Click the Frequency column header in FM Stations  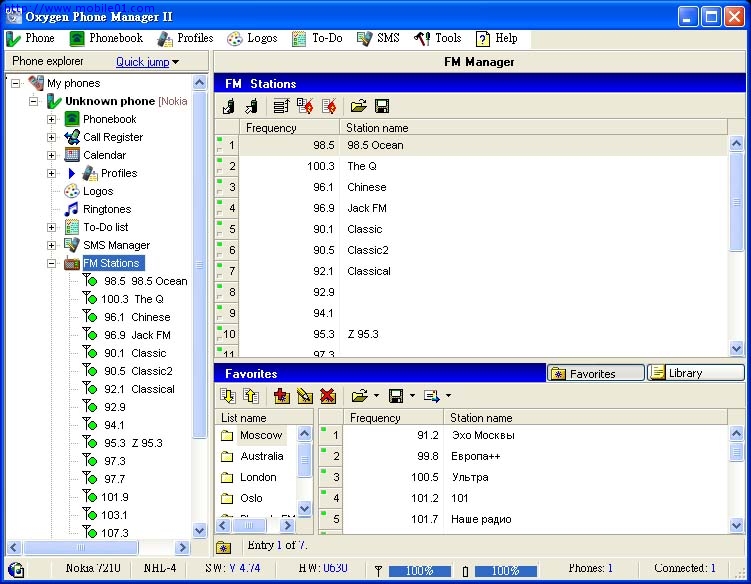coord(289,128)
